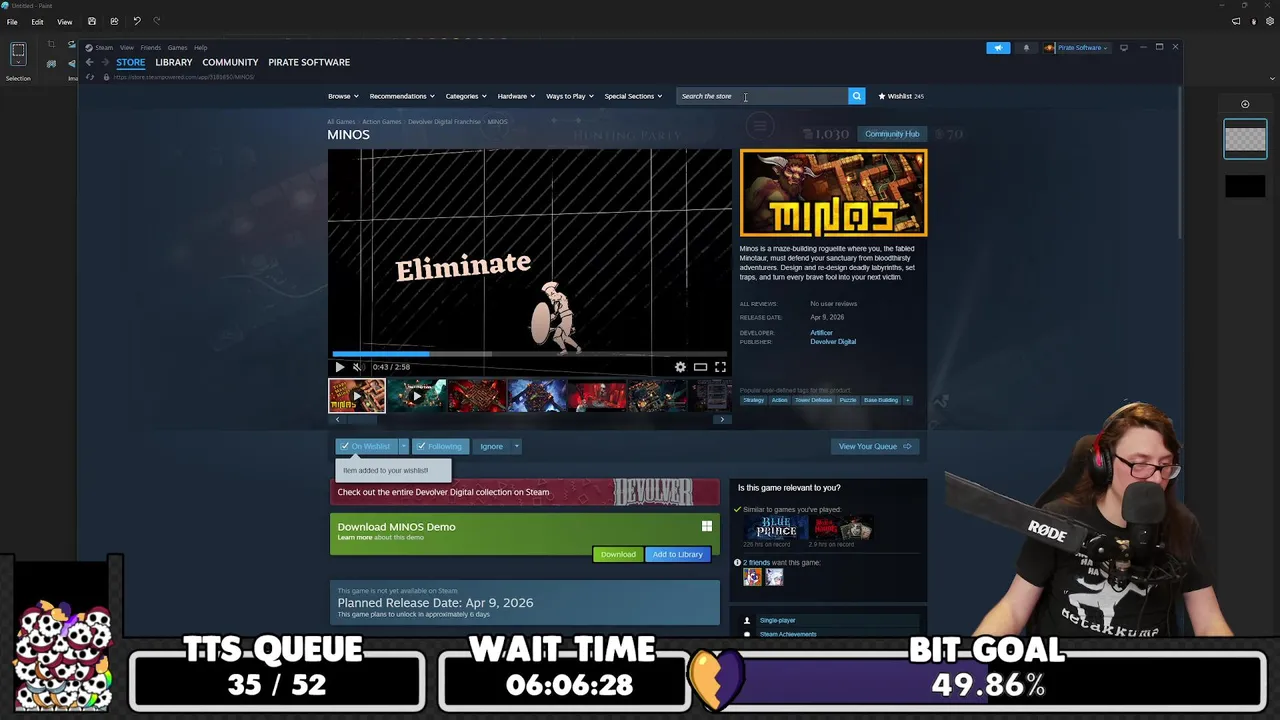
Task: Open the Paint View menu
Action: click(x=64, y=21)
